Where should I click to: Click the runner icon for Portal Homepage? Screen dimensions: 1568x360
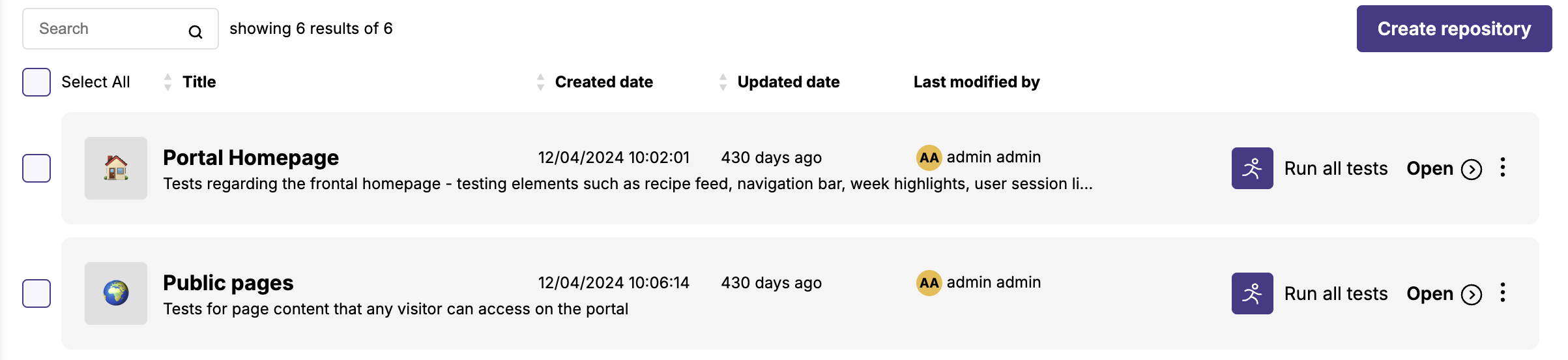click(1252, 168)
